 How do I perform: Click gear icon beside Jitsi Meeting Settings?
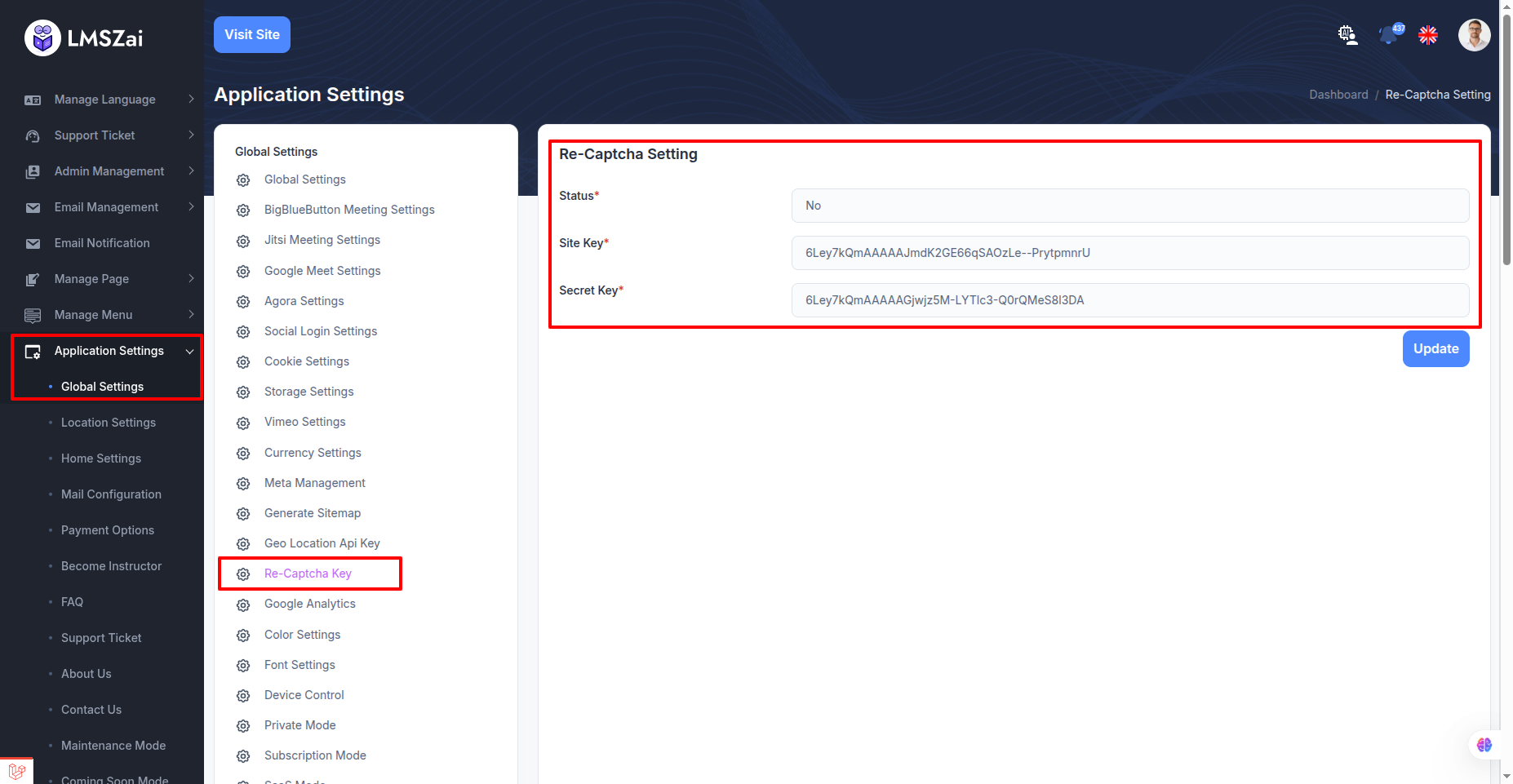point(243,241)
